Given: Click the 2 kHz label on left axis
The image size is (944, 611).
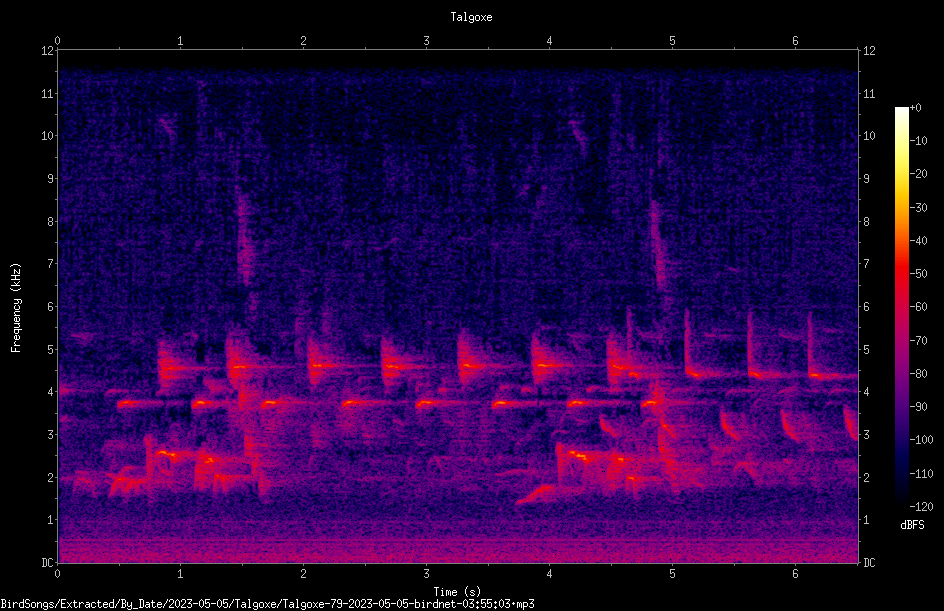Looking at the screenshot, I should pyautogui.click(x=51, y=477).
